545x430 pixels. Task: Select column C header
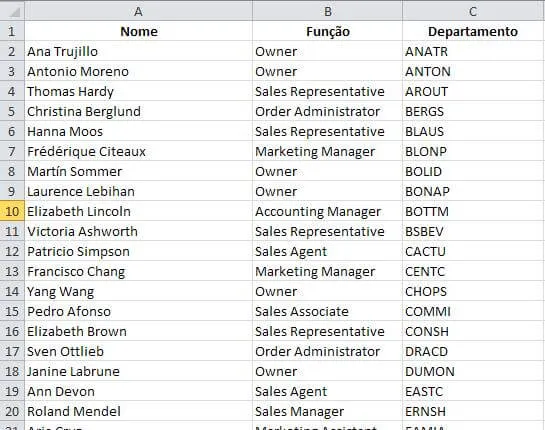click(473, 11)
